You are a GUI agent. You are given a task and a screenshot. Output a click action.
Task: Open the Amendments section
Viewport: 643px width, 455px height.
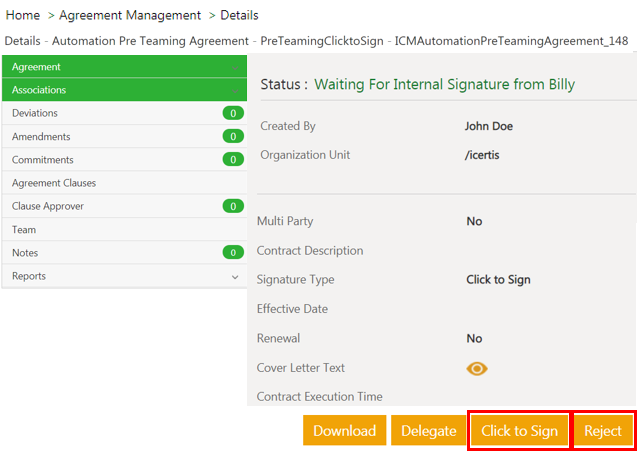click(39, 136)
